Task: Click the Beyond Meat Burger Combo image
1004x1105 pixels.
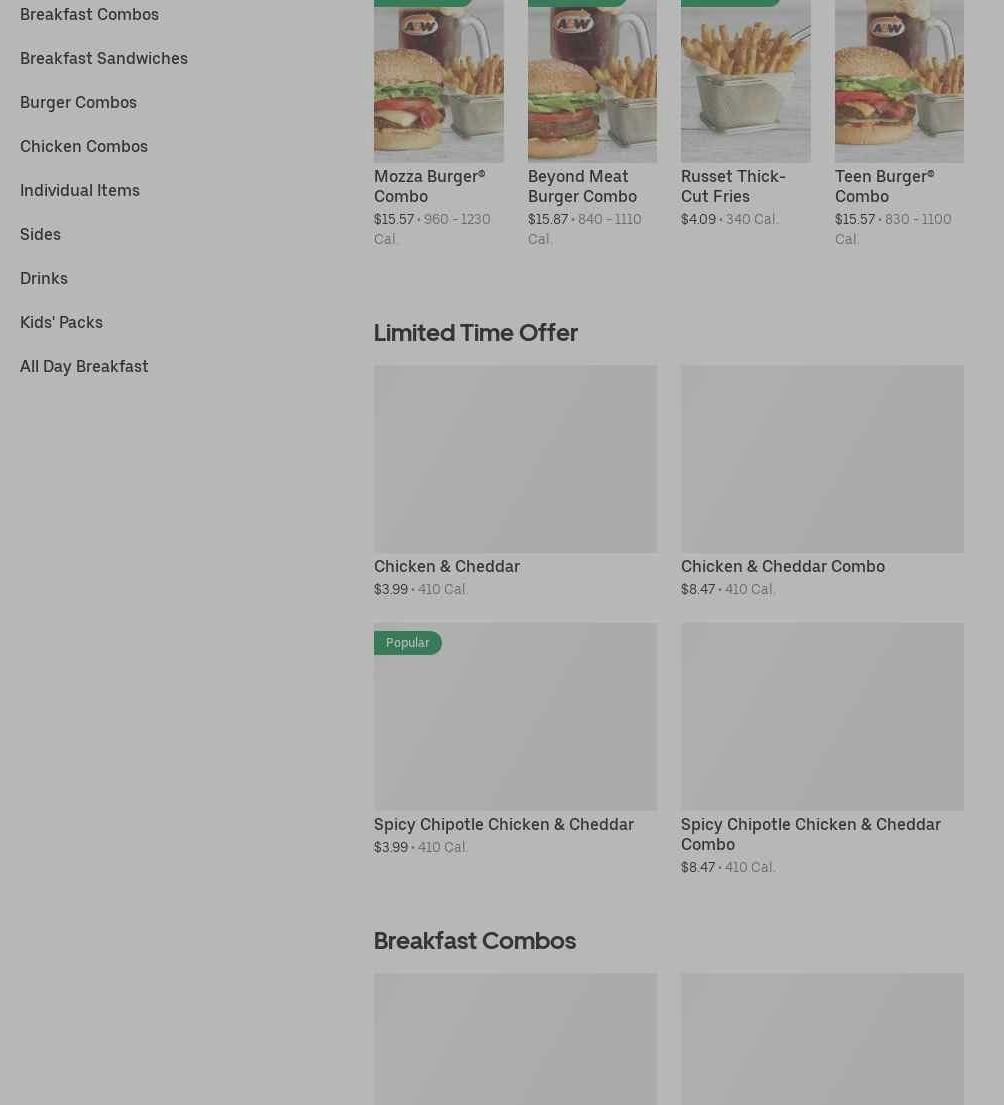Action: [x=592, y=81]
